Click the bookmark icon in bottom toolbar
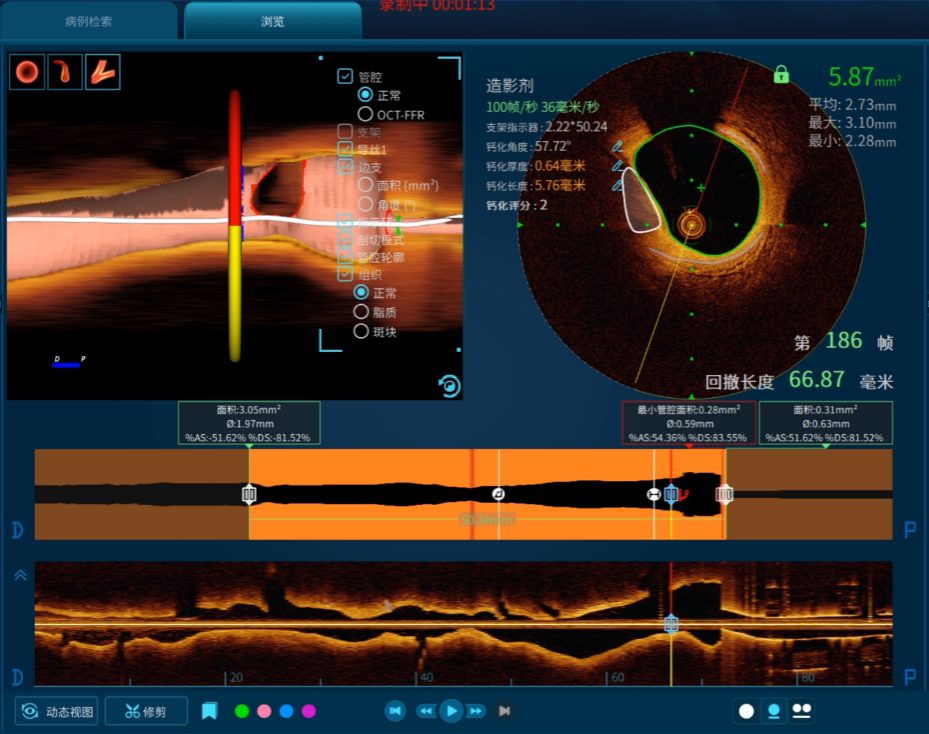929x734 pixels. 209,711
